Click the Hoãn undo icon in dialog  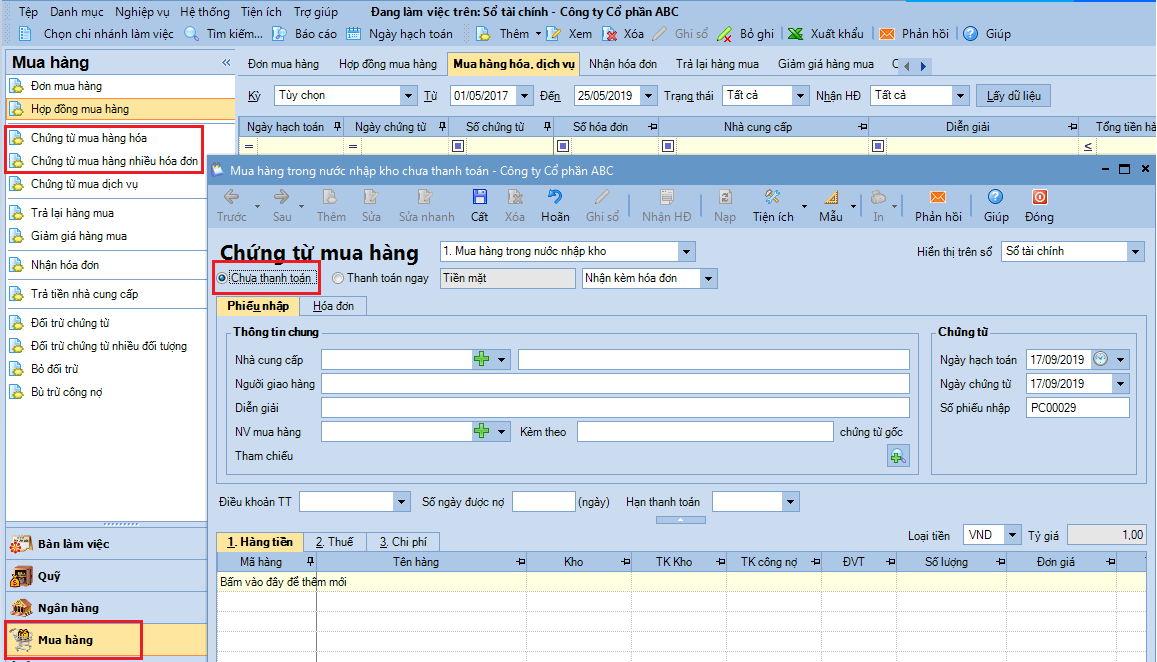[555, 197]
